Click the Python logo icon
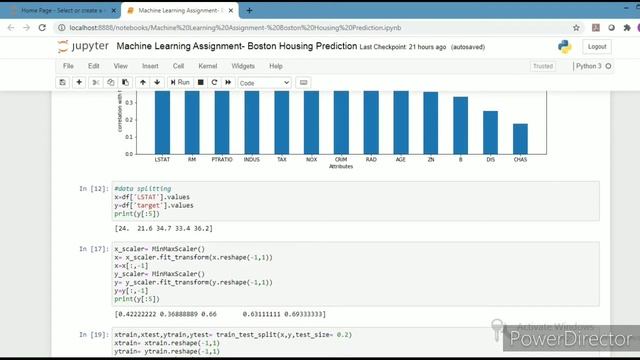Screen dimensions: 640x360 pyautogui.click(x=565, y=47)
